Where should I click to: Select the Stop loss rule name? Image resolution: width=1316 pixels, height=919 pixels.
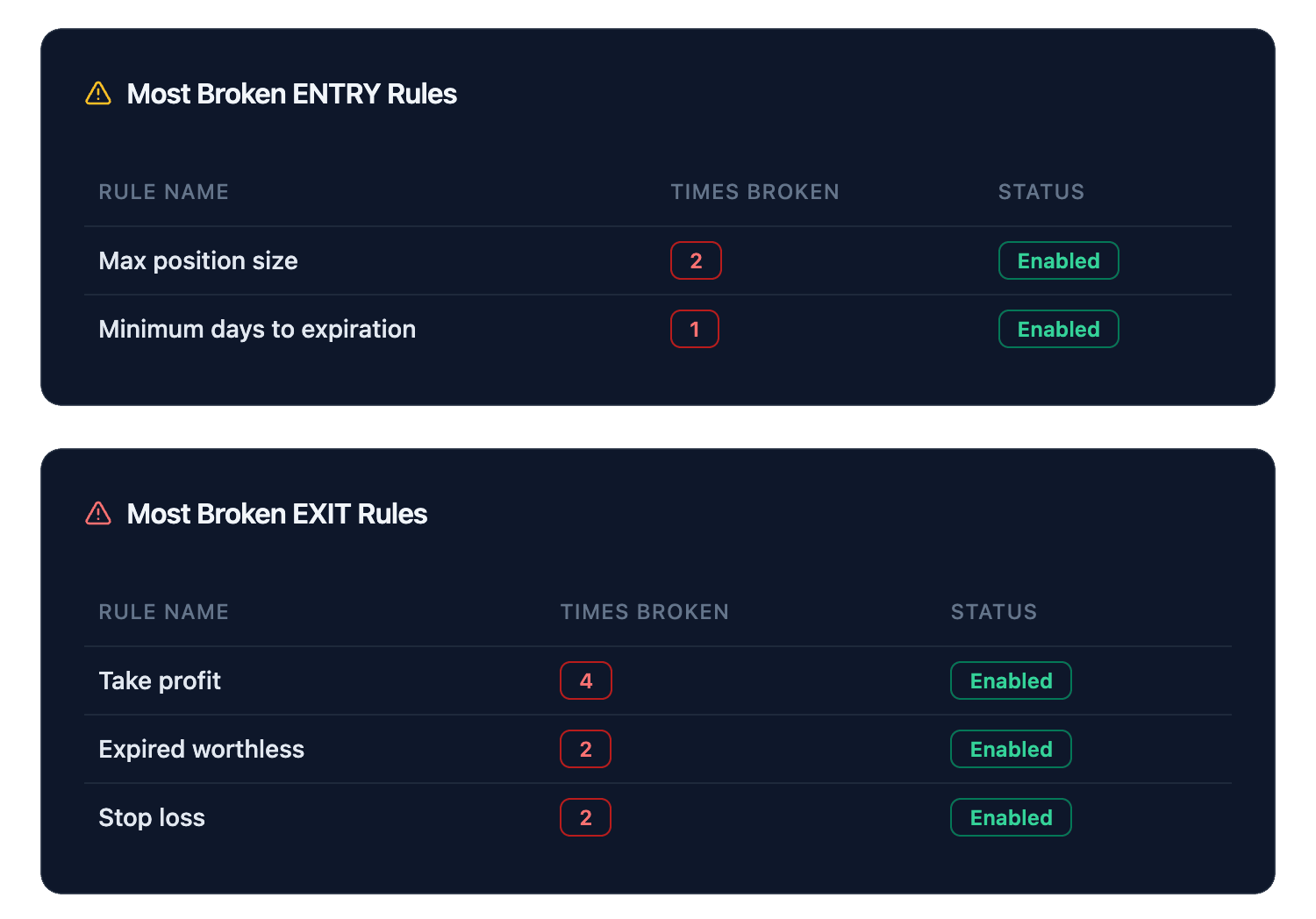click(x=152, y=817)
